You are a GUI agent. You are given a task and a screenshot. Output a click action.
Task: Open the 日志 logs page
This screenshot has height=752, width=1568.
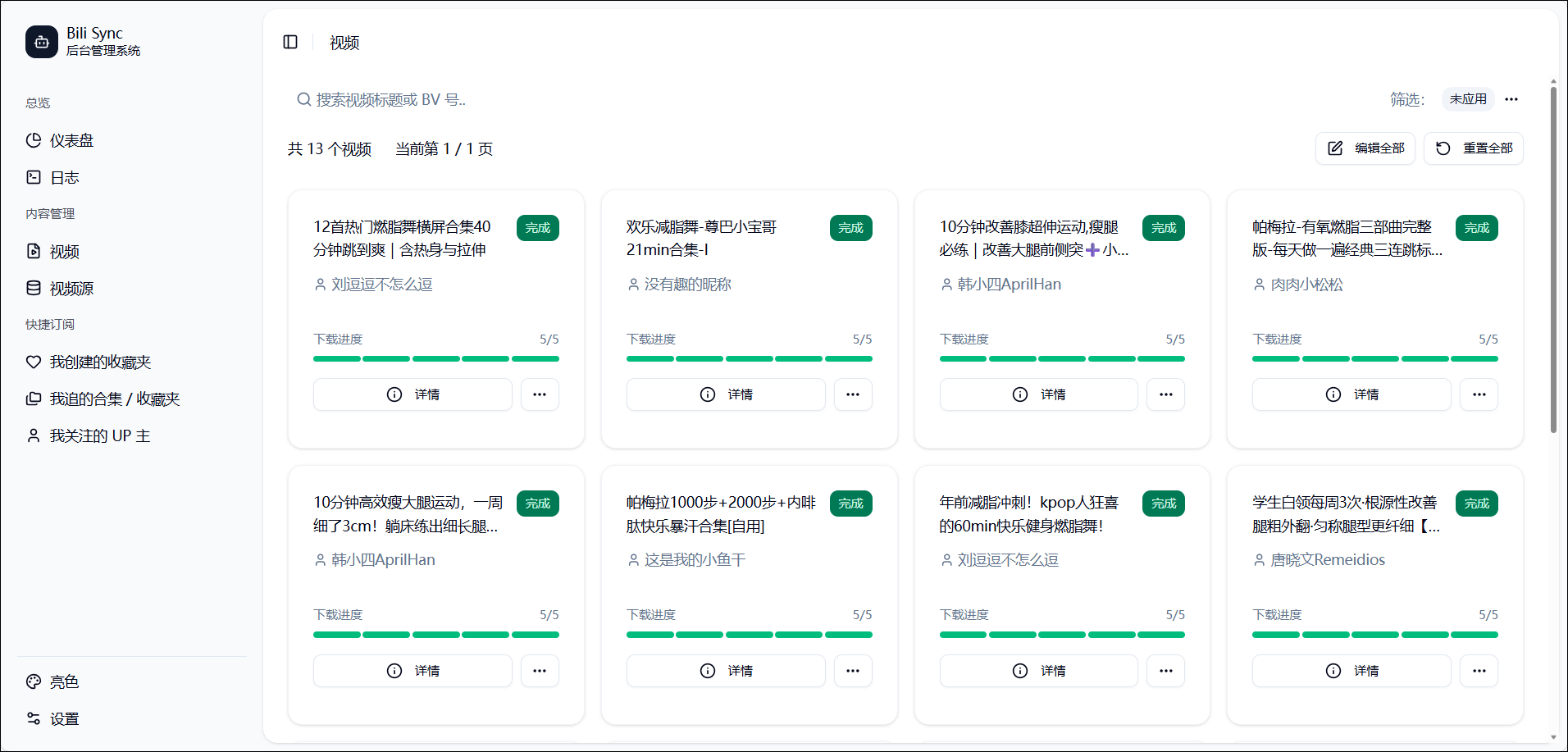click(64, 177)
